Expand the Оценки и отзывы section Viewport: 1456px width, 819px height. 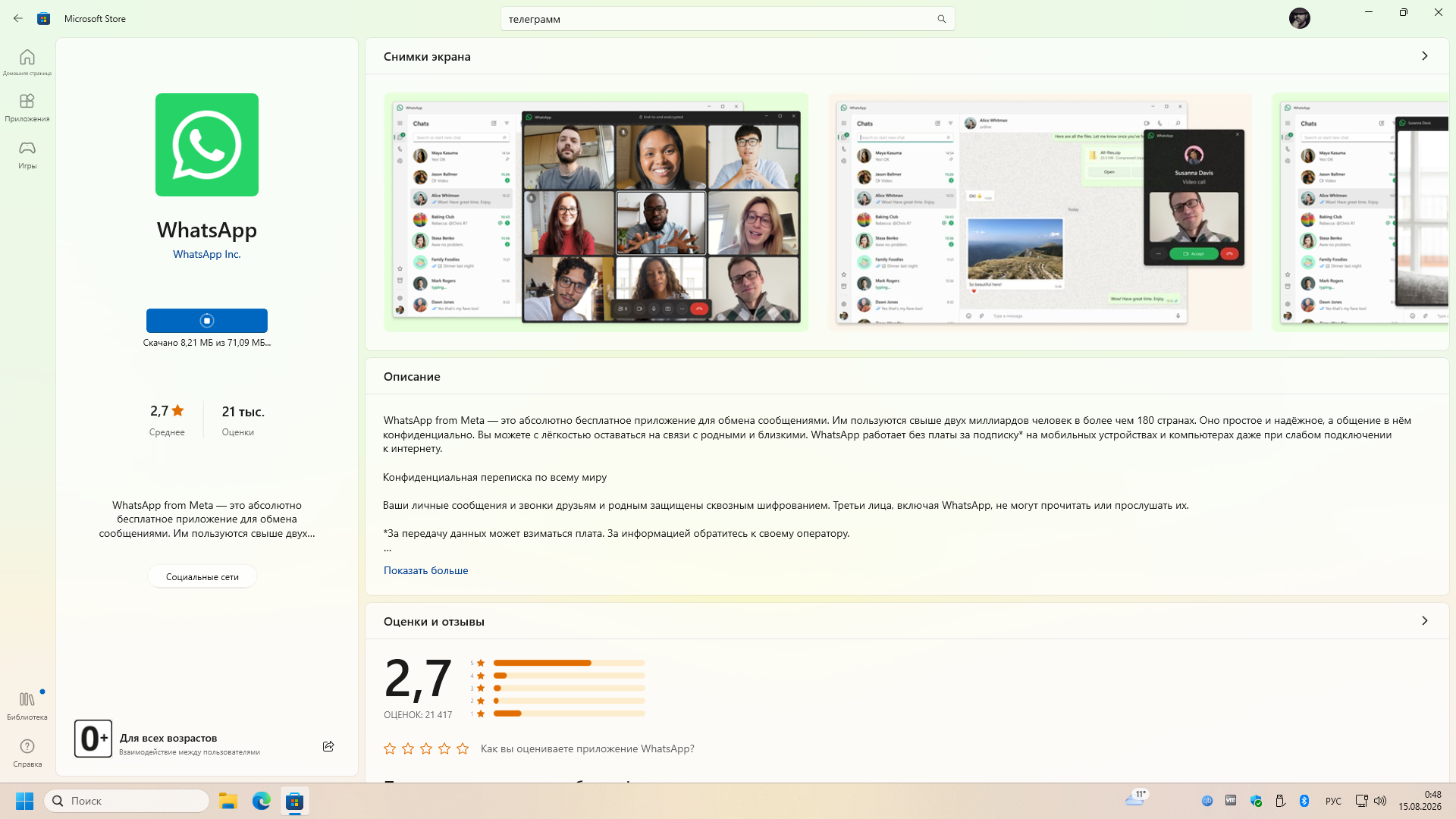click(1424, 621)
